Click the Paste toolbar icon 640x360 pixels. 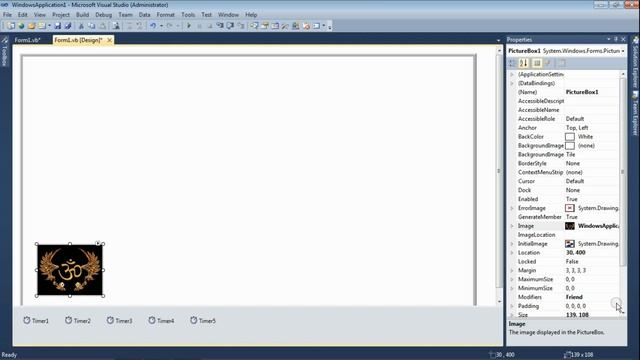tap(102, 26)
